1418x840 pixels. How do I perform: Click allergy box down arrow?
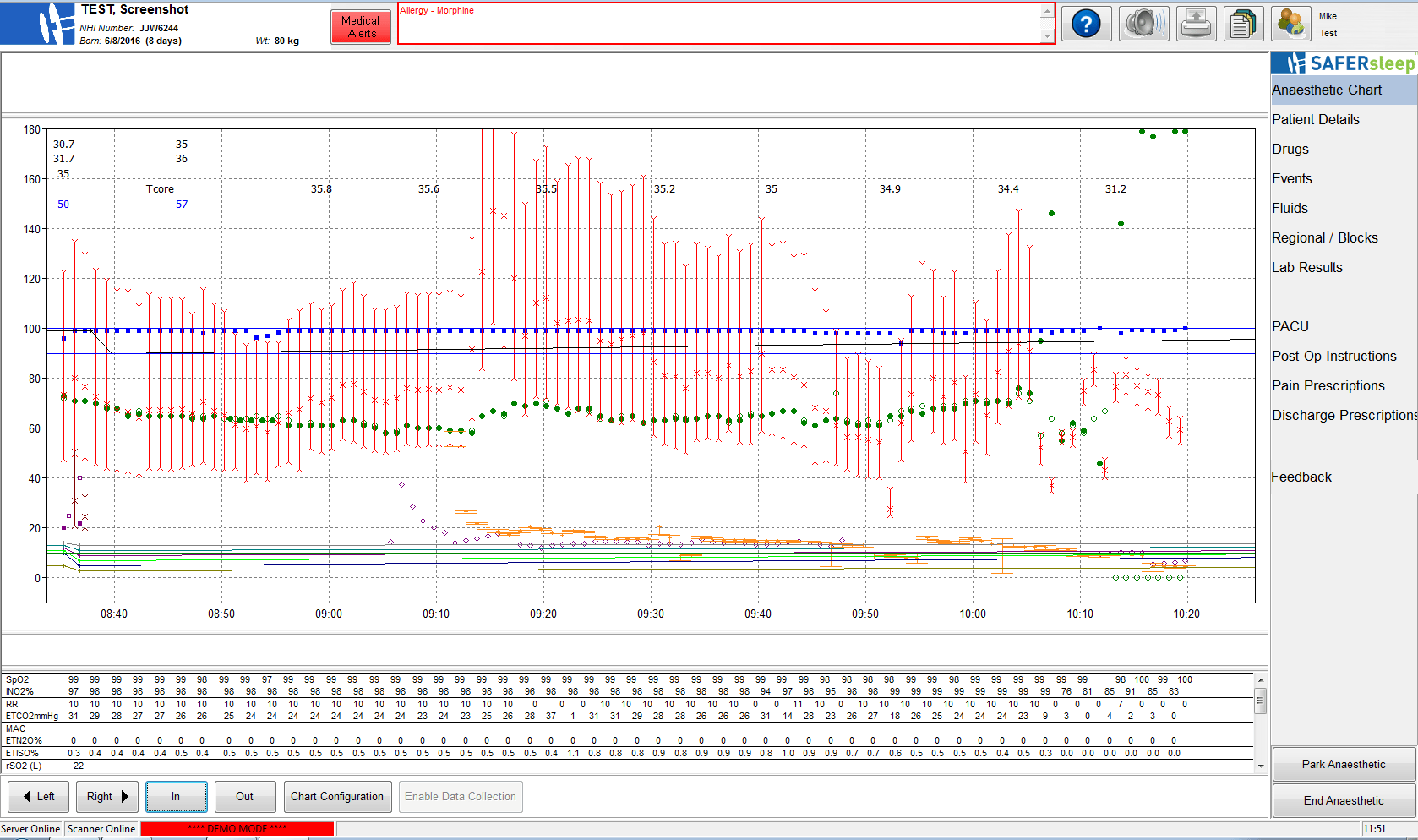1047,35
